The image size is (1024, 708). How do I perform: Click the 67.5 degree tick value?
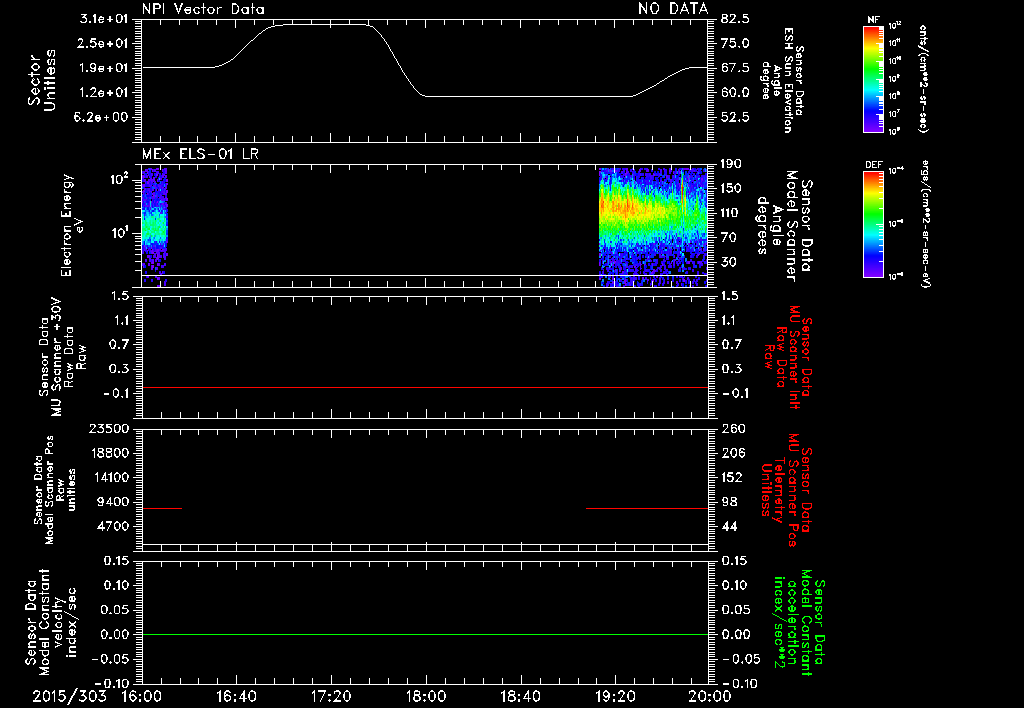735,68
